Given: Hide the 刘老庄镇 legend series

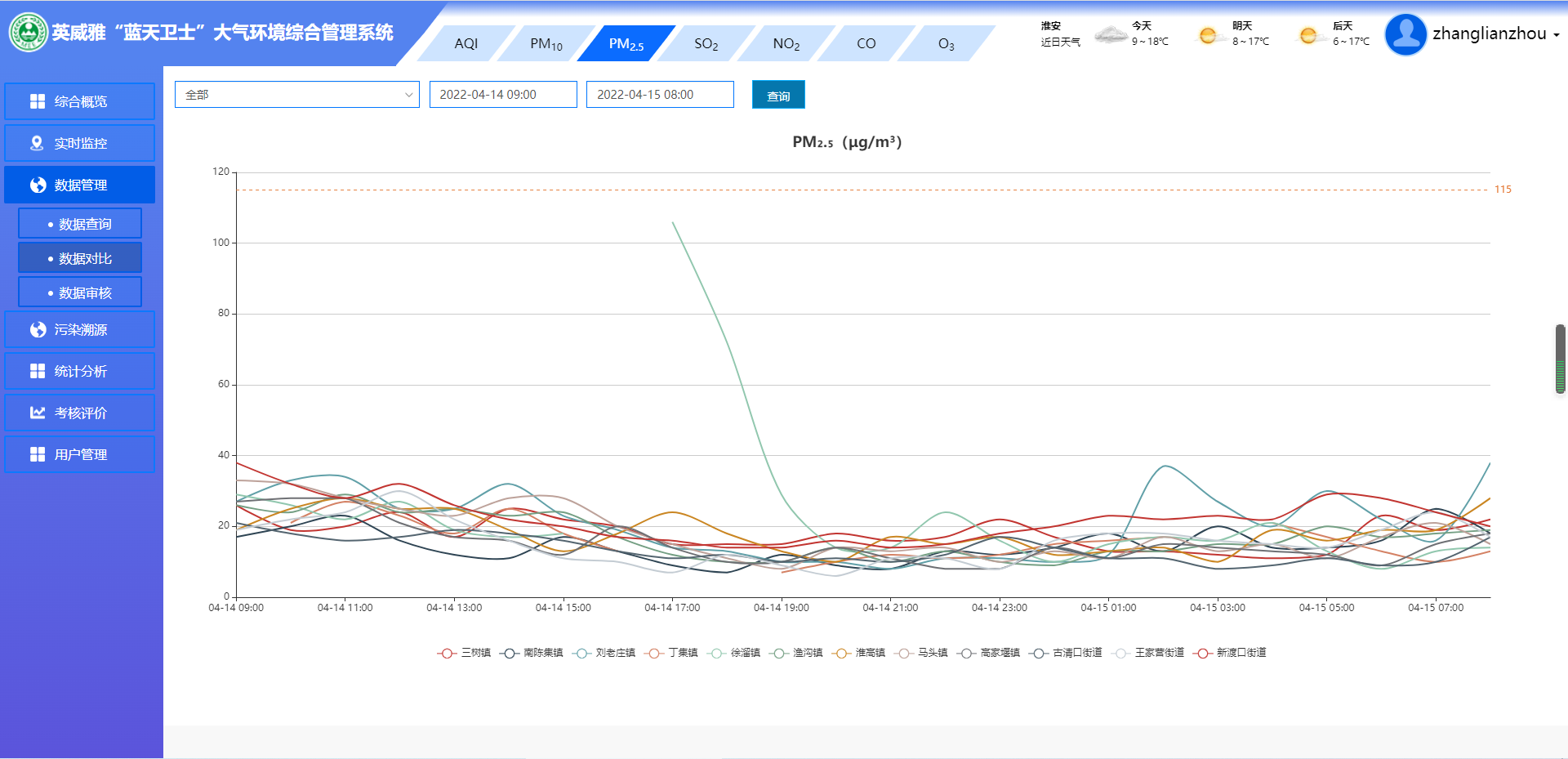Looking at the screenshot, I should click(x=604, y=653).
